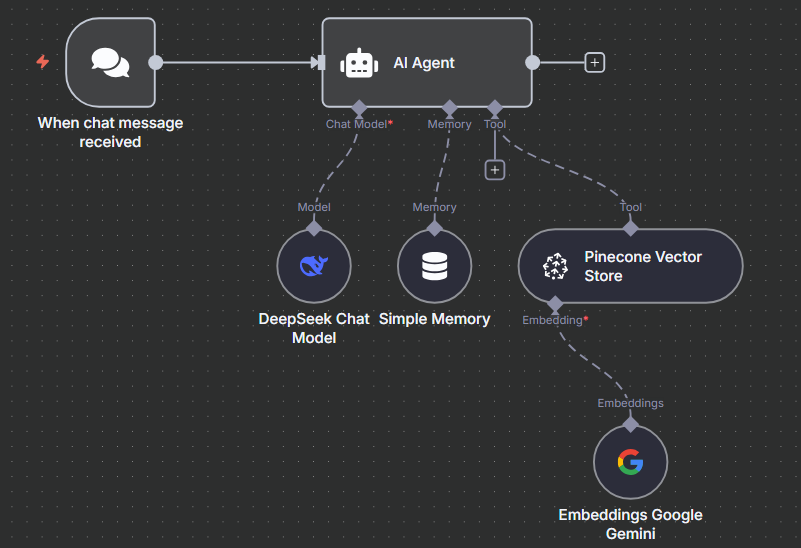This screenshot has width=801, height=548.
Task: Click the Embedding diamond under Pinecone node
Action: click(x=555, y=304)
